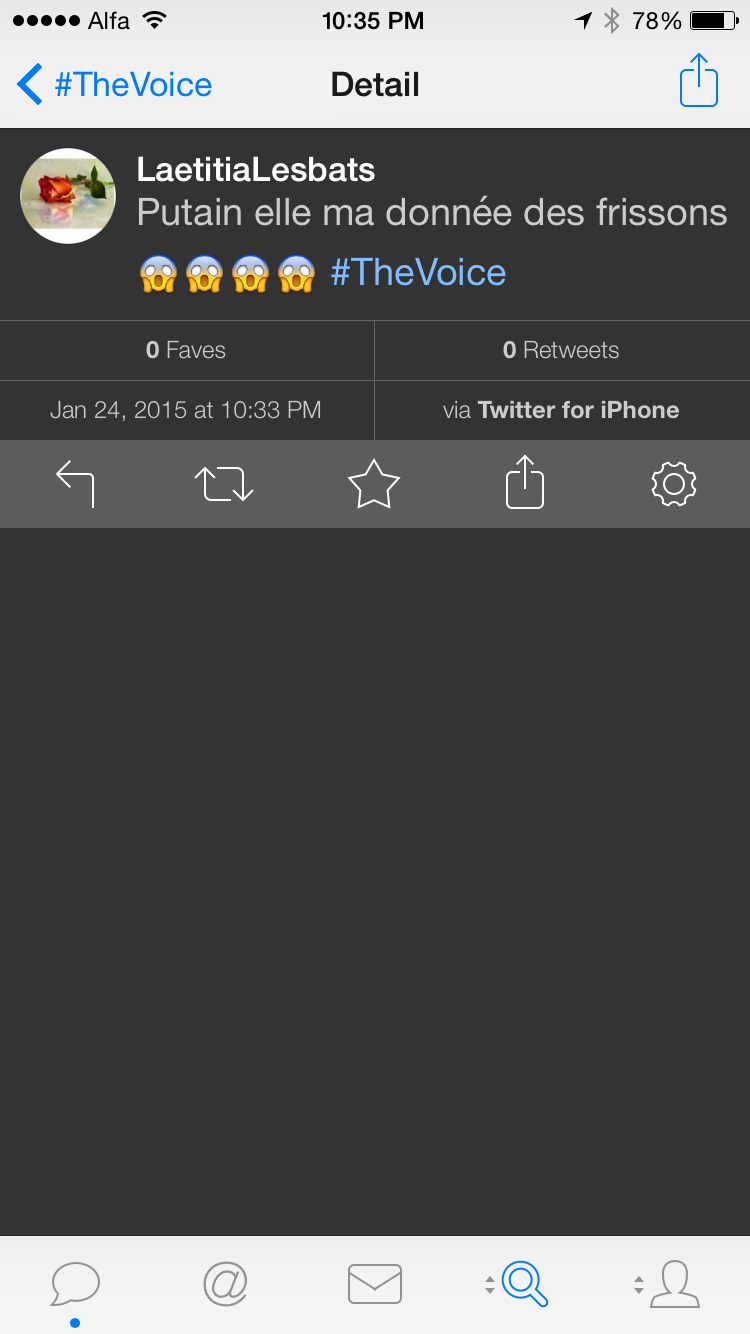Open share sheet from tweet action bar
The image size is (750, 1334).
525,484
